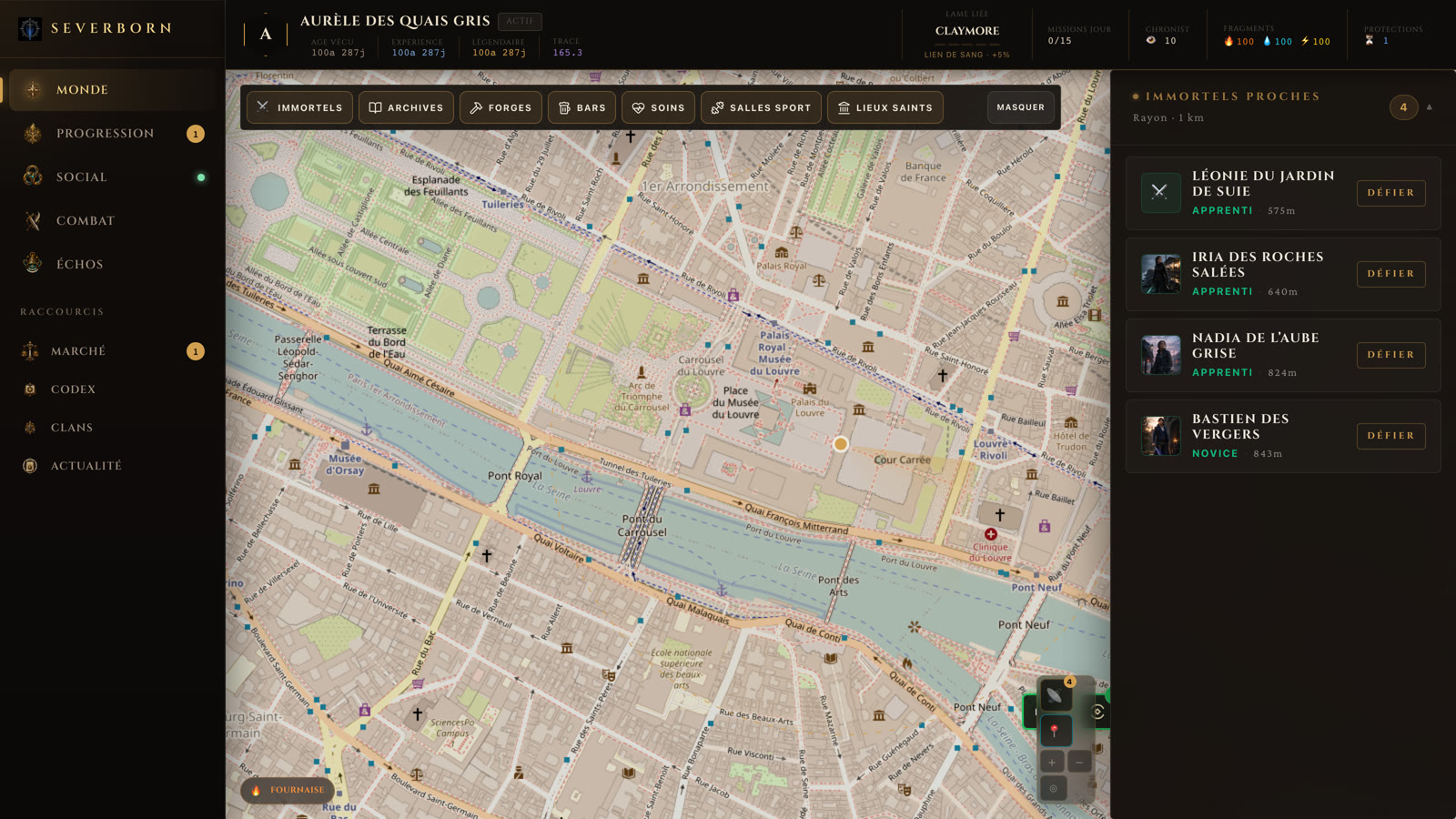Click the Social sidebar icon
This screenshot has height=819, width=1456.
tap(33, 177)
